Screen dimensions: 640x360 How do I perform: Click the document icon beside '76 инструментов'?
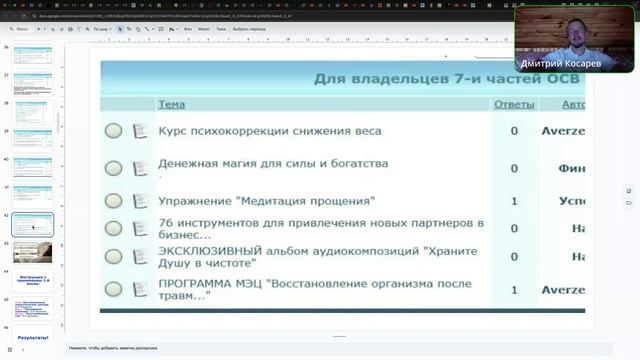click(x=140, y=229)
